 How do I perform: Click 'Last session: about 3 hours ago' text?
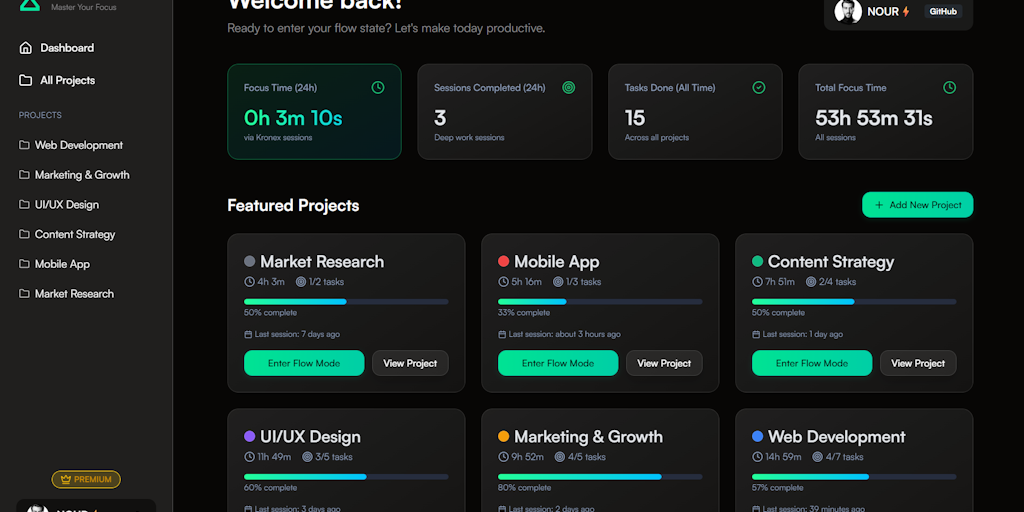coord(564,334)
